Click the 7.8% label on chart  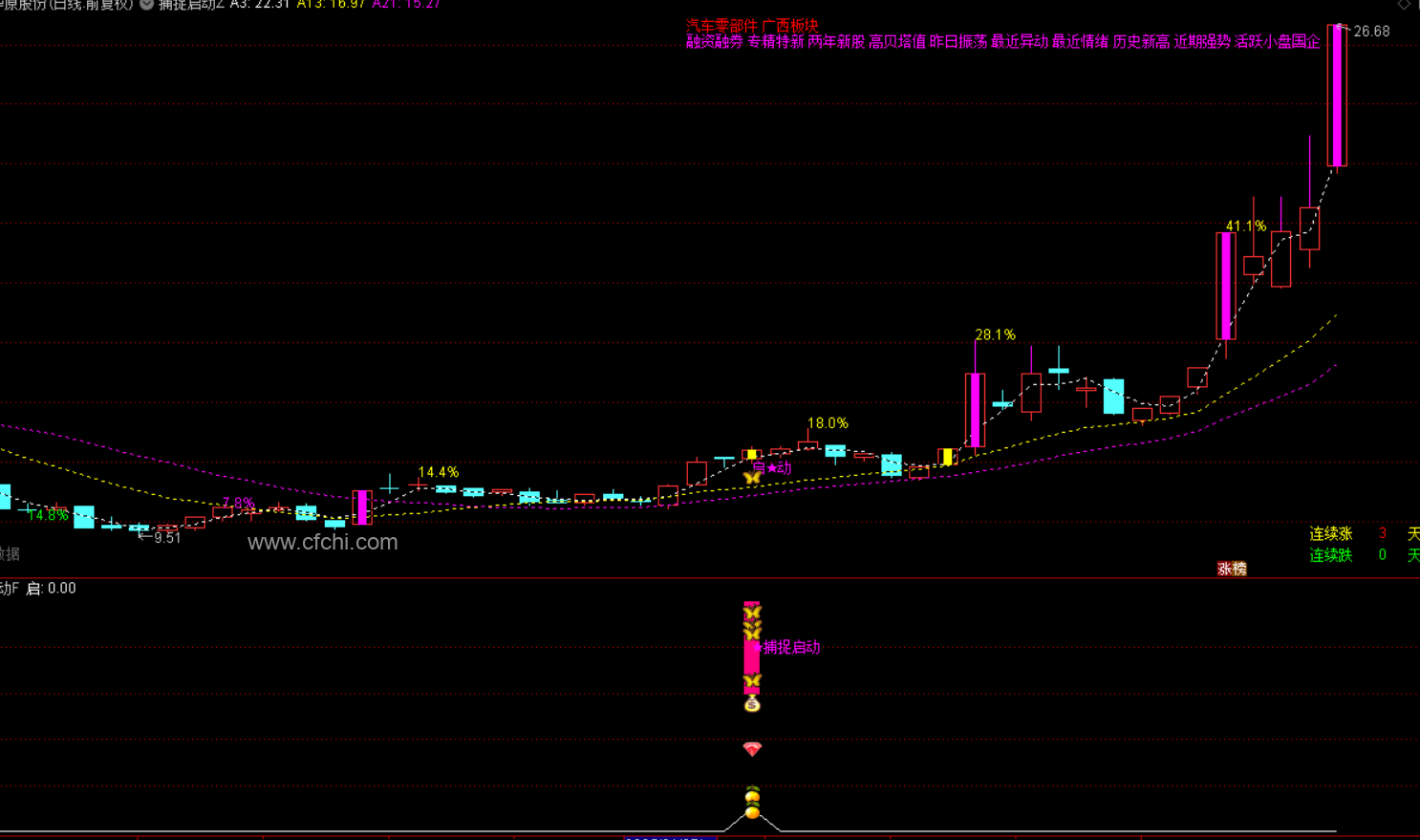[238, 503]
